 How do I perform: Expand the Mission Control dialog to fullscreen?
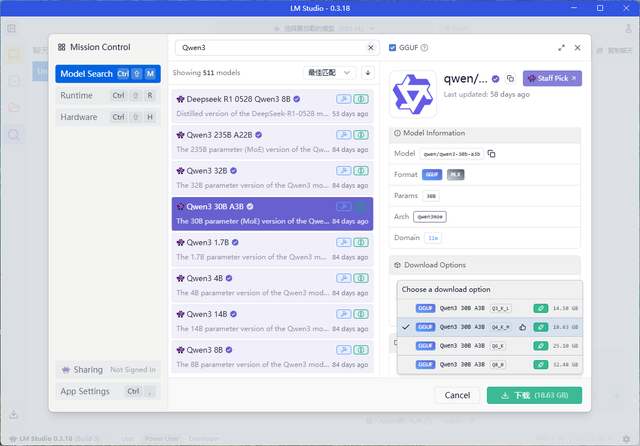point(561,48)
